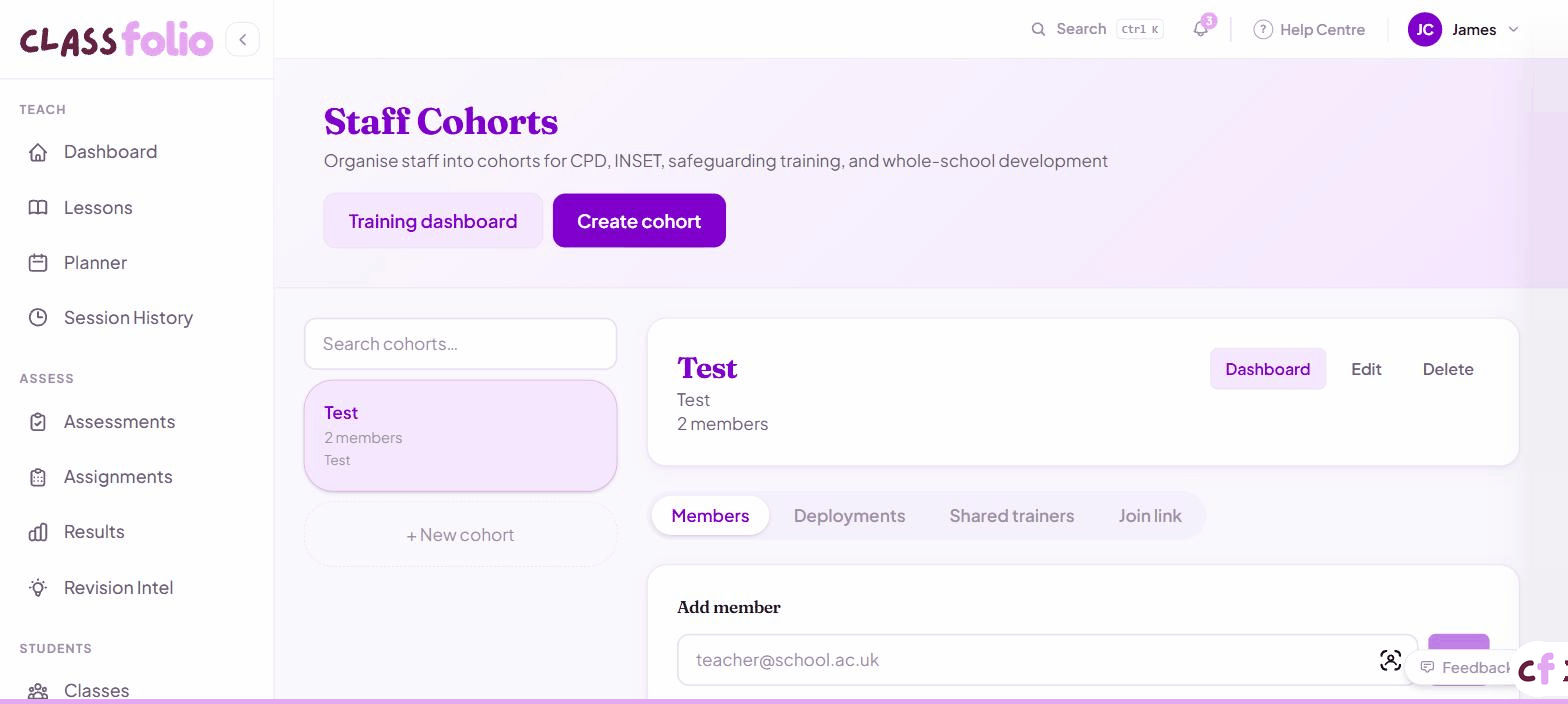Click the Create cohort button
Image resolution: width=1568 pixels, height=704 pixels.
point(639,221)
